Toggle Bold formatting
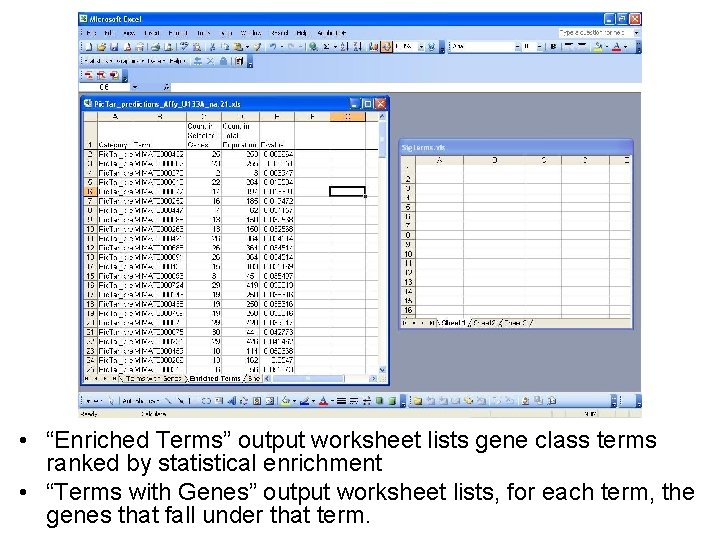Screen dimensions: 720x540 click(x=553, y=46)
